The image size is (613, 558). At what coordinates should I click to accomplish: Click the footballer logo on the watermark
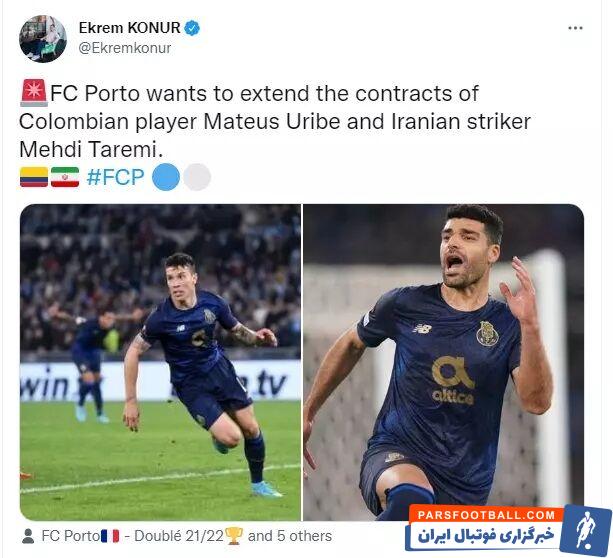pos(586,530)
